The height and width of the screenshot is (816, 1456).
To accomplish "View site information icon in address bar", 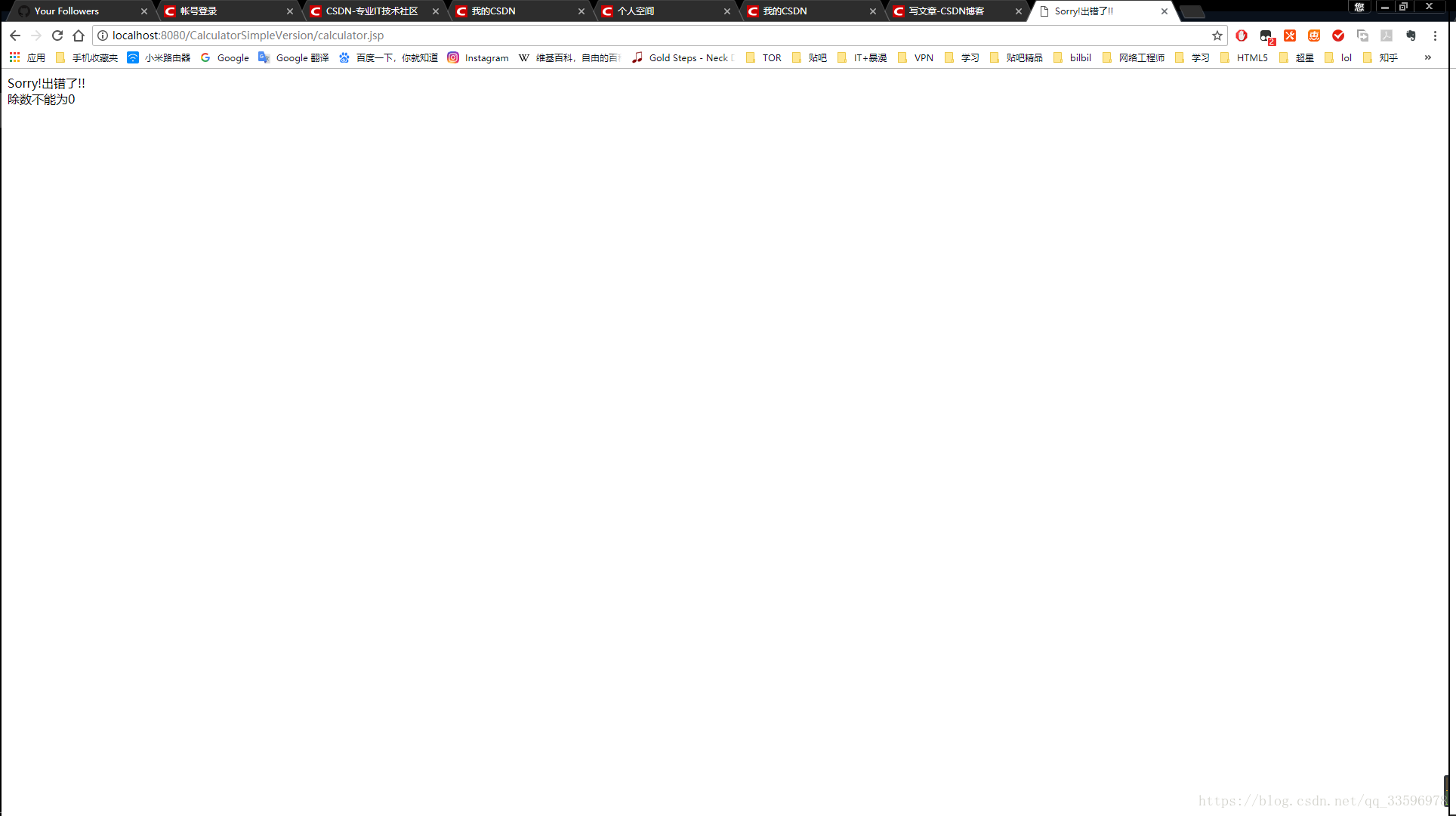I will click(x=103, y=36).
